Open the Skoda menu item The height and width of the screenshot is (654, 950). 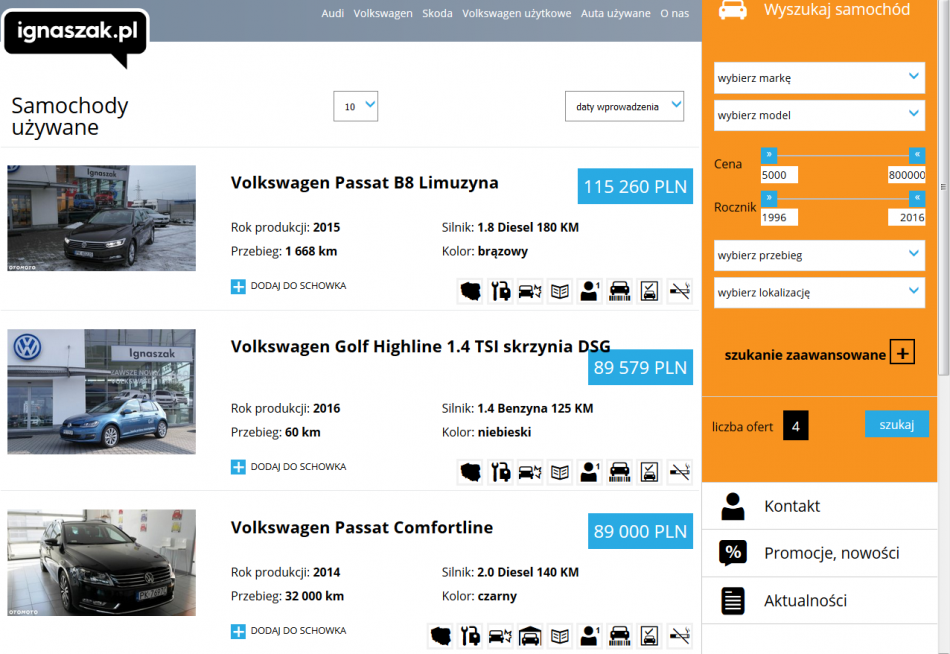pos(437,13)
